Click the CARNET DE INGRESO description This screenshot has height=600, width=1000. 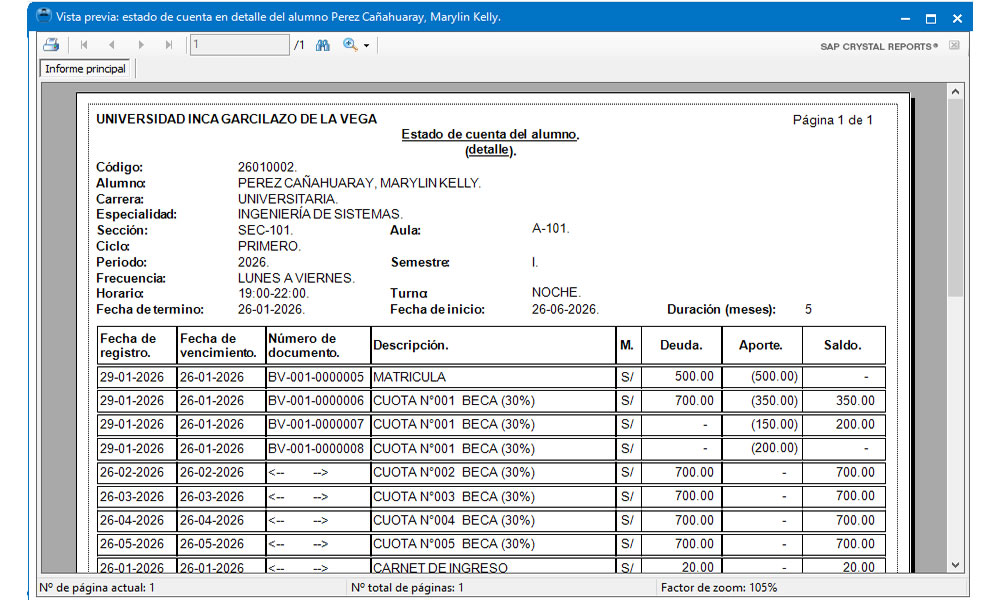[x=440, y=567]
